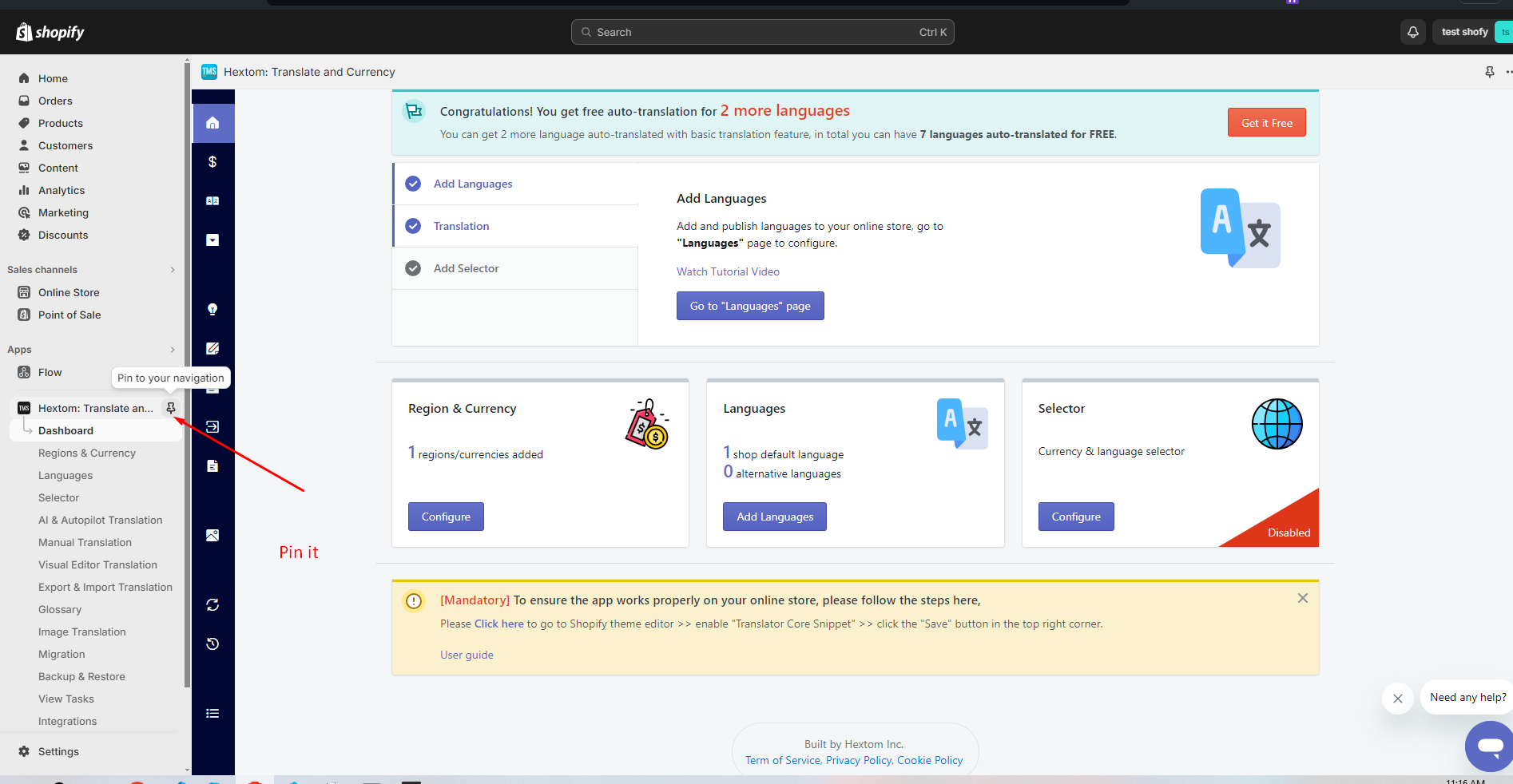Viewport: 1513px width, 784px height.
Task: Open the User guide link
Action: tap(467, 655)
